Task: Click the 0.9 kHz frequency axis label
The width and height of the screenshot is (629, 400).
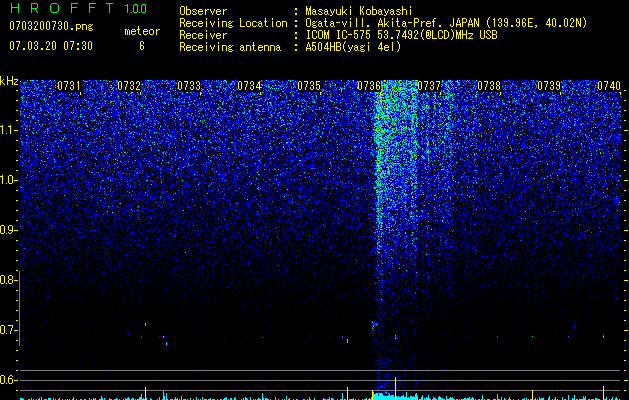Action: click(7, 230)
